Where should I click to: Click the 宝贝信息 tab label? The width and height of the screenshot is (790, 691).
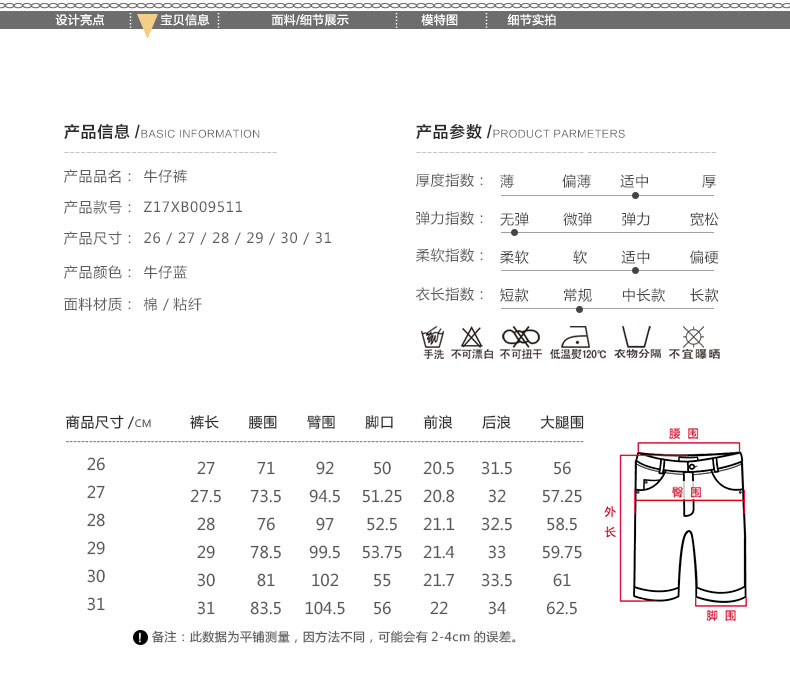(185, 20)
